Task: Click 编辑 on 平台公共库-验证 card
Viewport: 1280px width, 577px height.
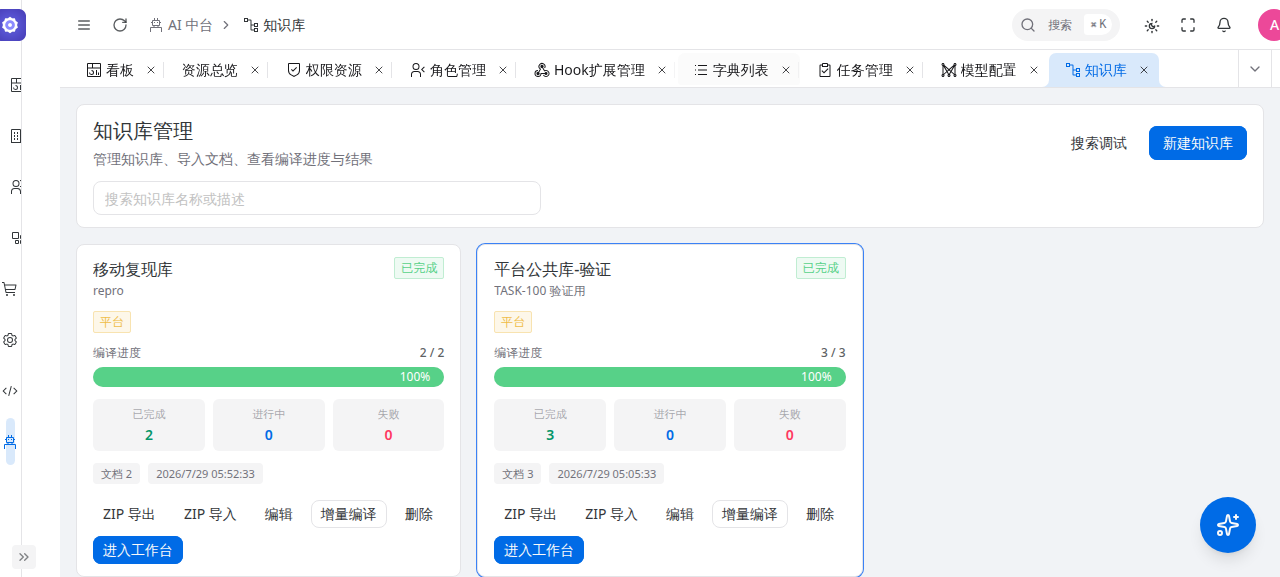Action: [x=680, y=514]
